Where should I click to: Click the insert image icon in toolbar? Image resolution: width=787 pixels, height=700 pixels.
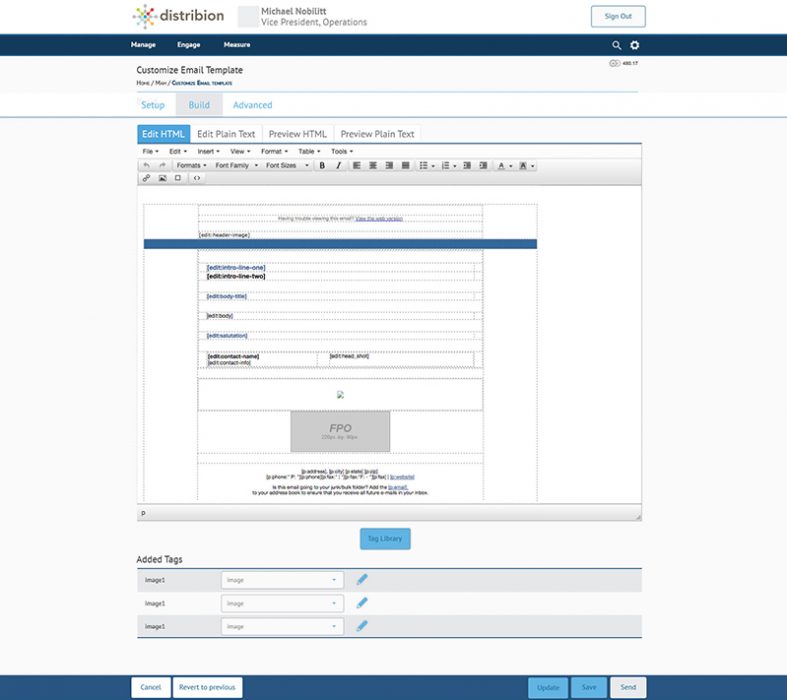pos(162,178)
